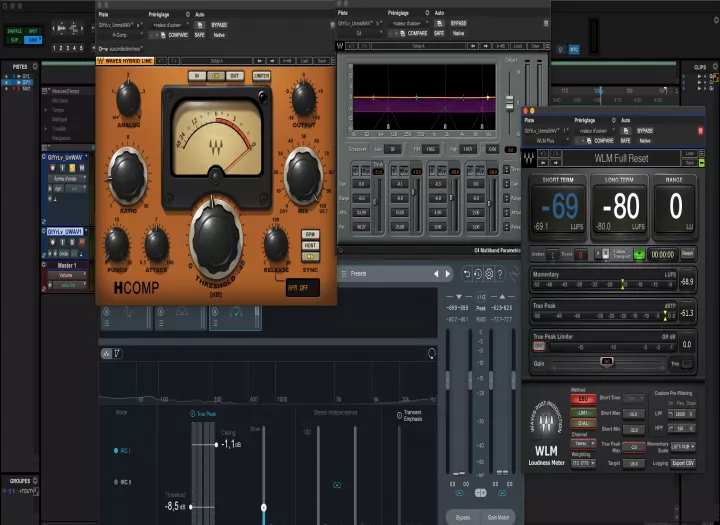Image resolution: width=720 pixels, height=525 pixels.
Task: Click COMPARE in the H-Comp plugin header
Action: tap(178, 35)
